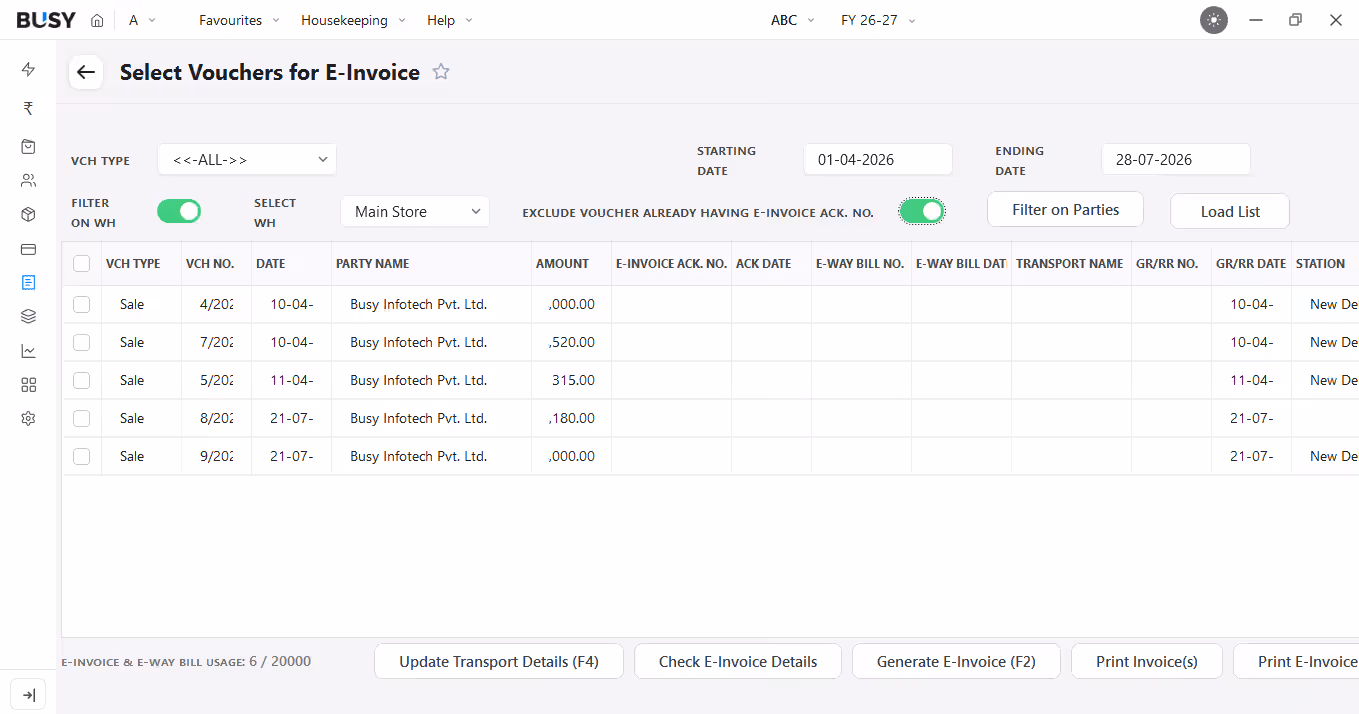Image resolution: width=1359 pixels, height=714 pixels.
Task: Open the line chart reports icon
Action: (28, 351)
